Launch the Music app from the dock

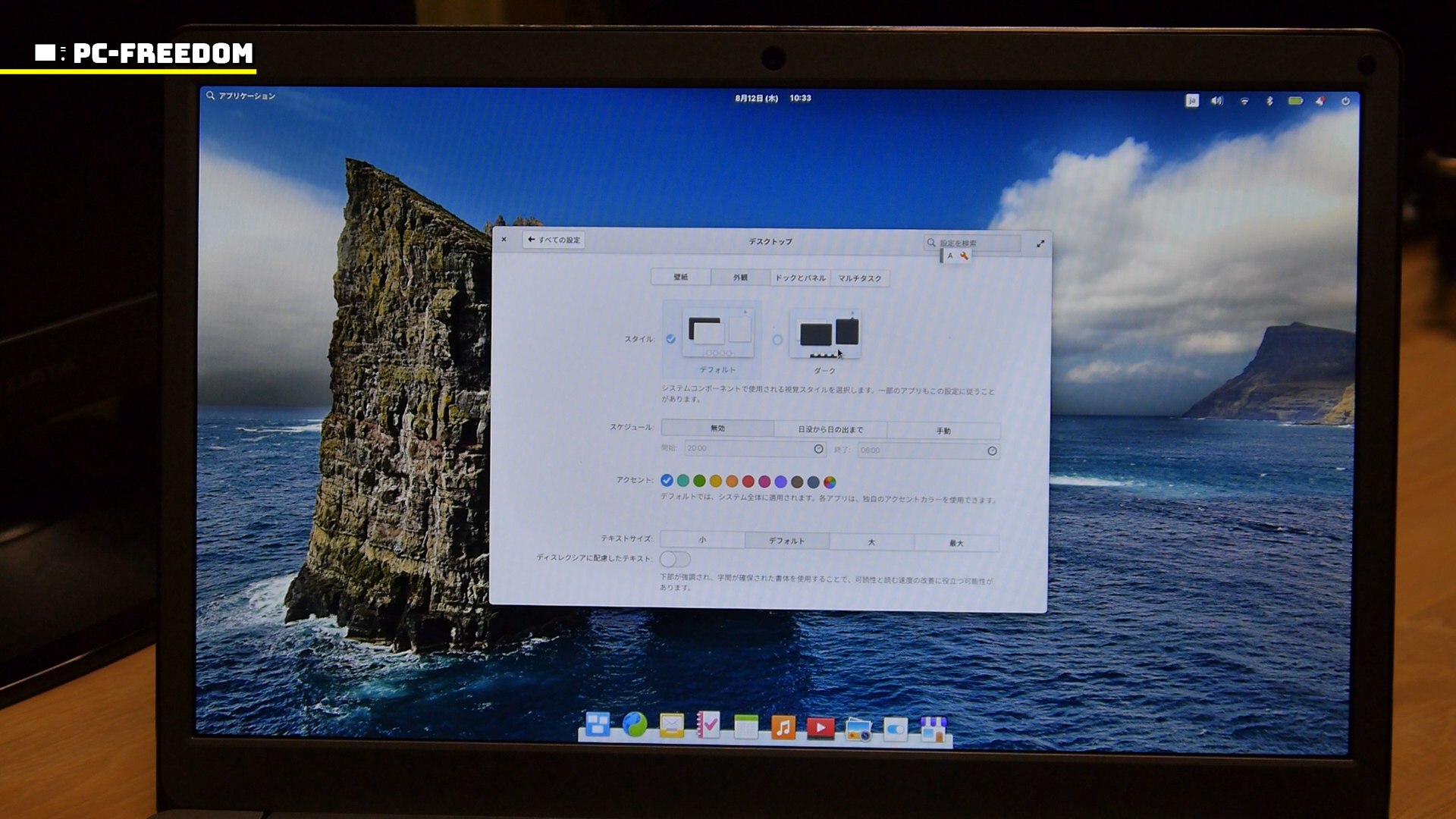pos(783,728)
